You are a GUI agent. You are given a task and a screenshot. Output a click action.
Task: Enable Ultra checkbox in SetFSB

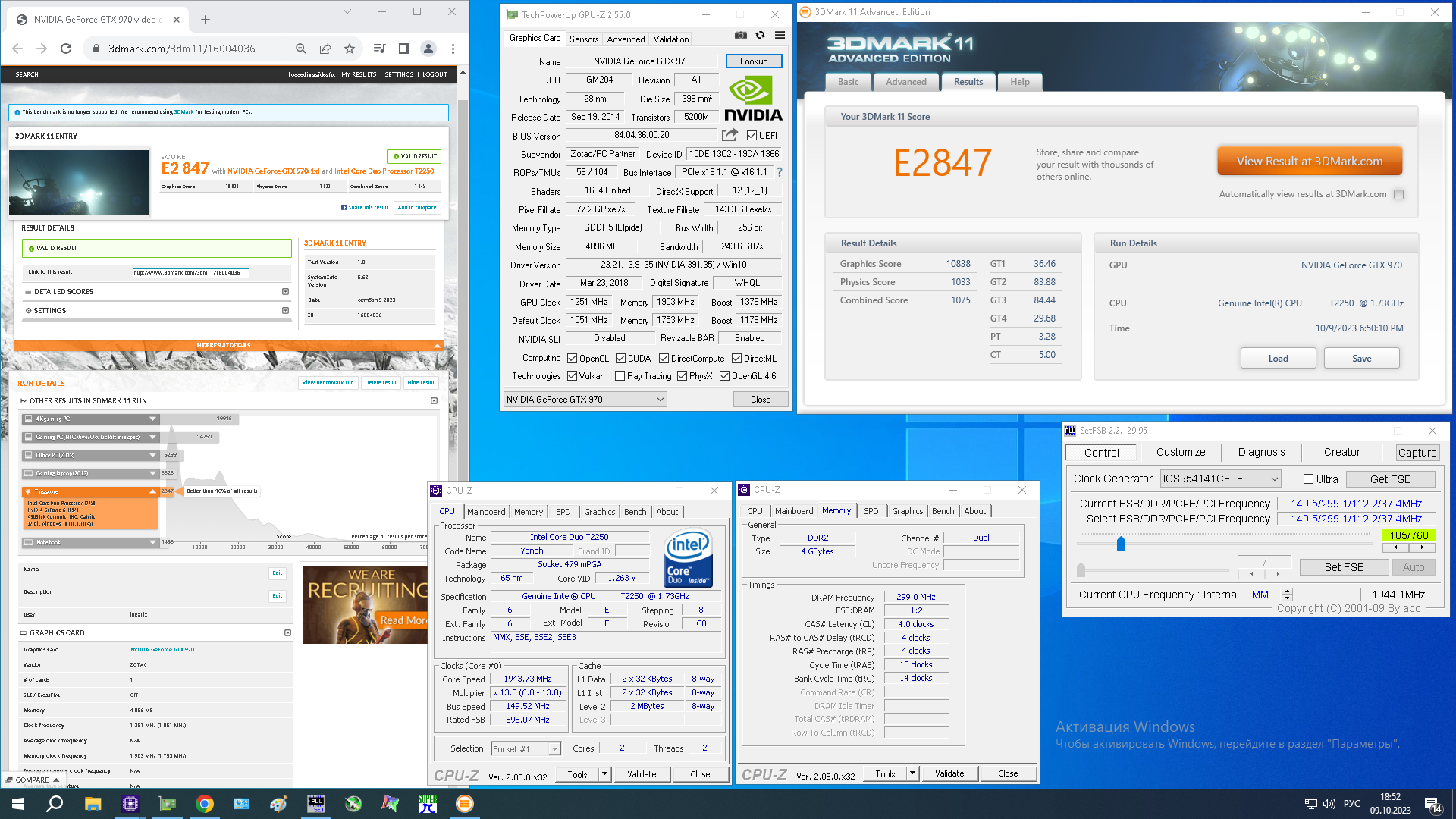pyautogui.click(x=1308, y=479)
